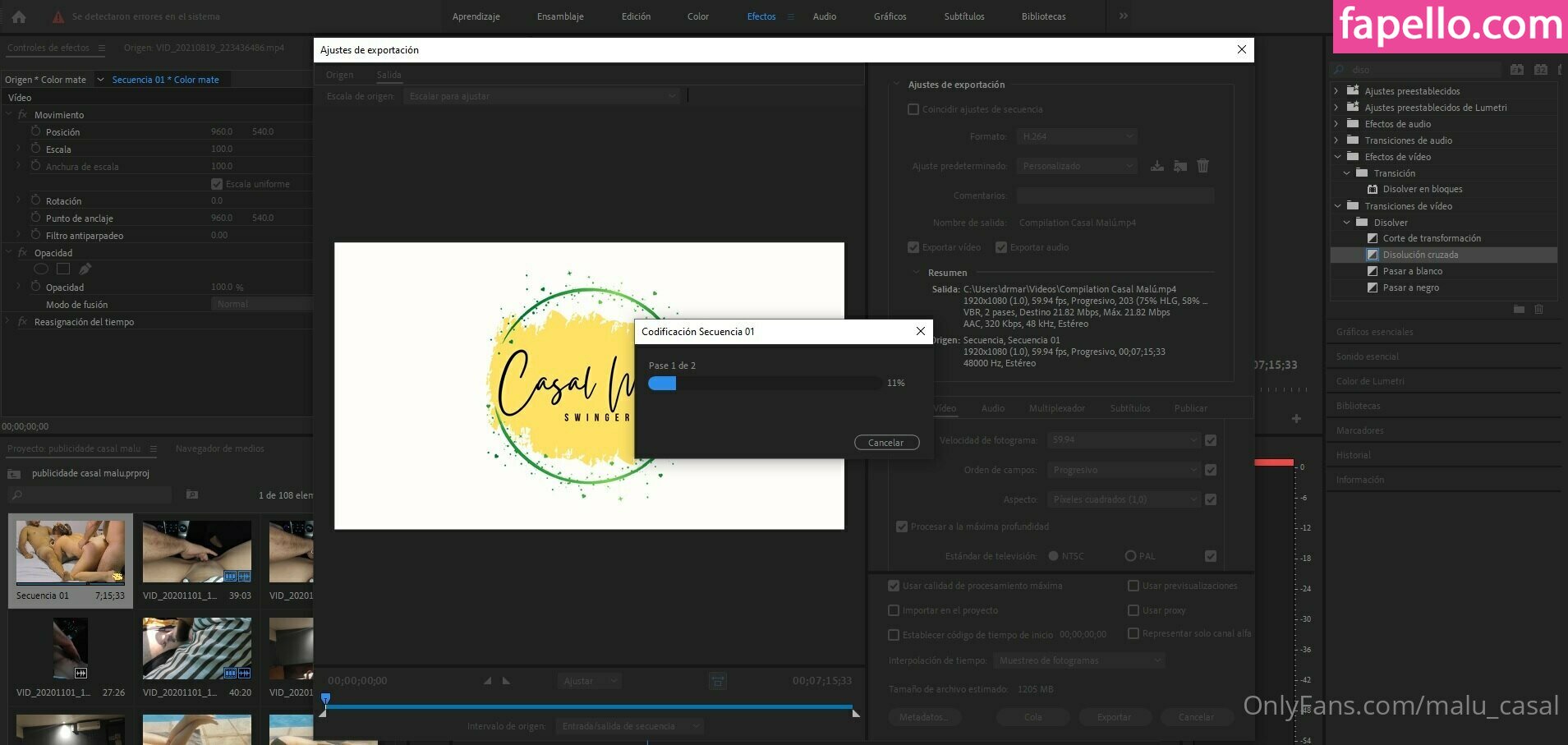Set the Out point in export preview
Viewport: 1568px width, 745px height.
pyautogui.click(x=506, y=681)
